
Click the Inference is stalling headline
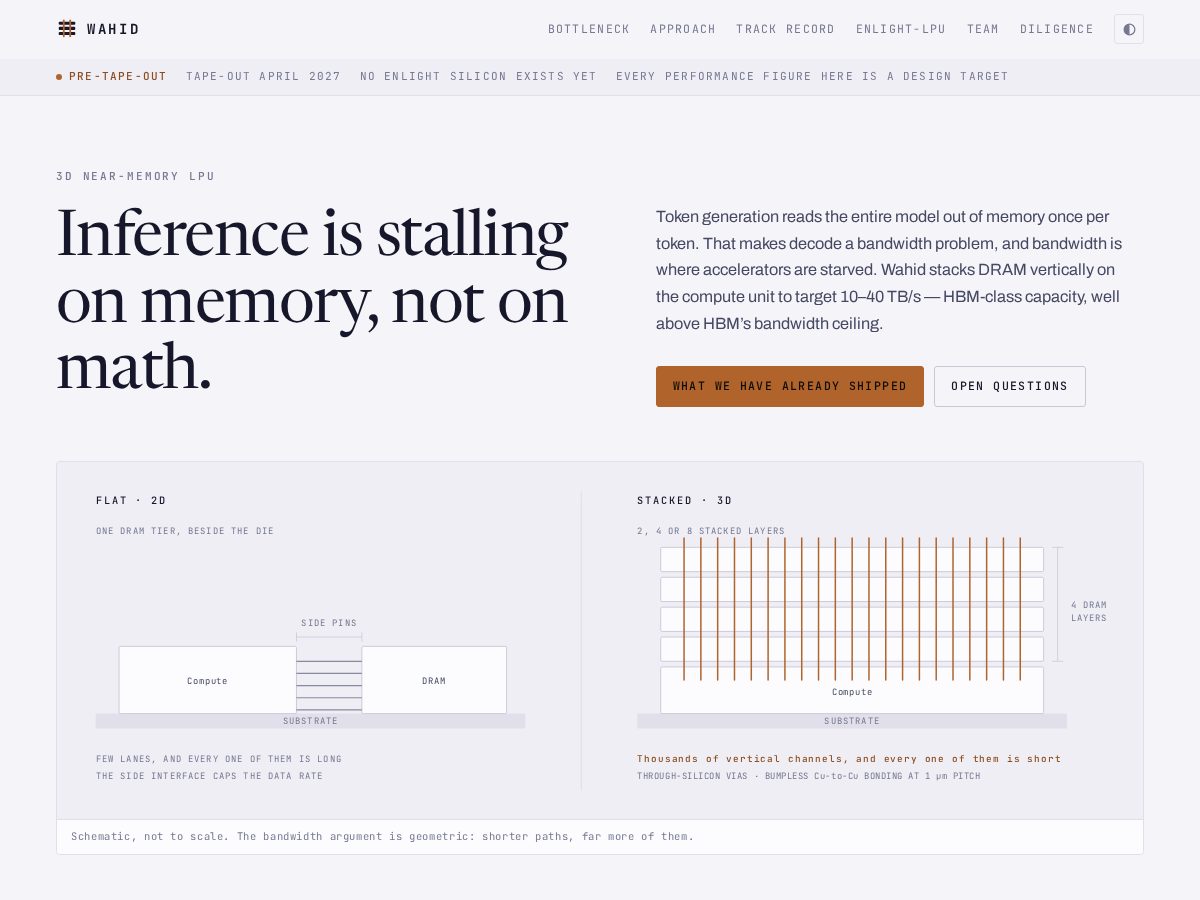click(313, 299)
